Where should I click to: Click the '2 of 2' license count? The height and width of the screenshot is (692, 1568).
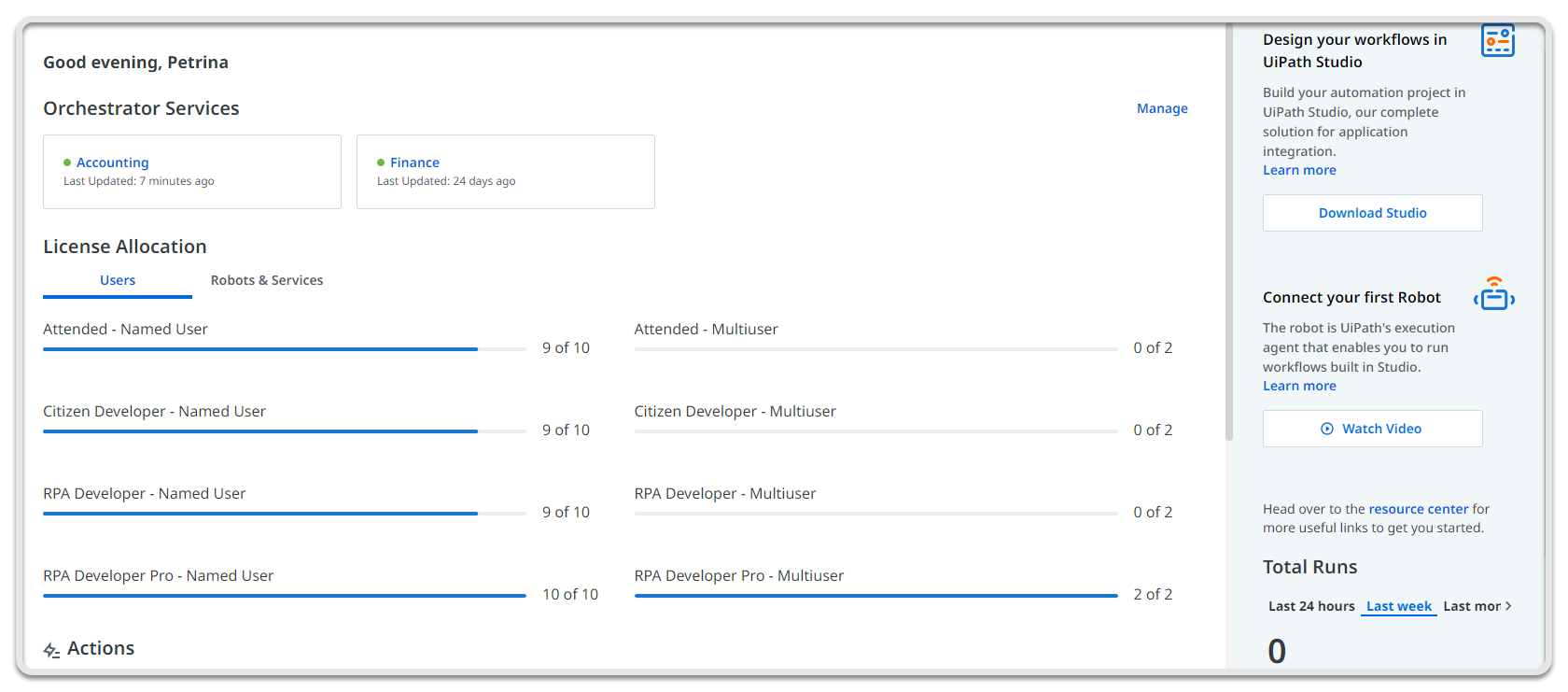(x=1153, y=594)
